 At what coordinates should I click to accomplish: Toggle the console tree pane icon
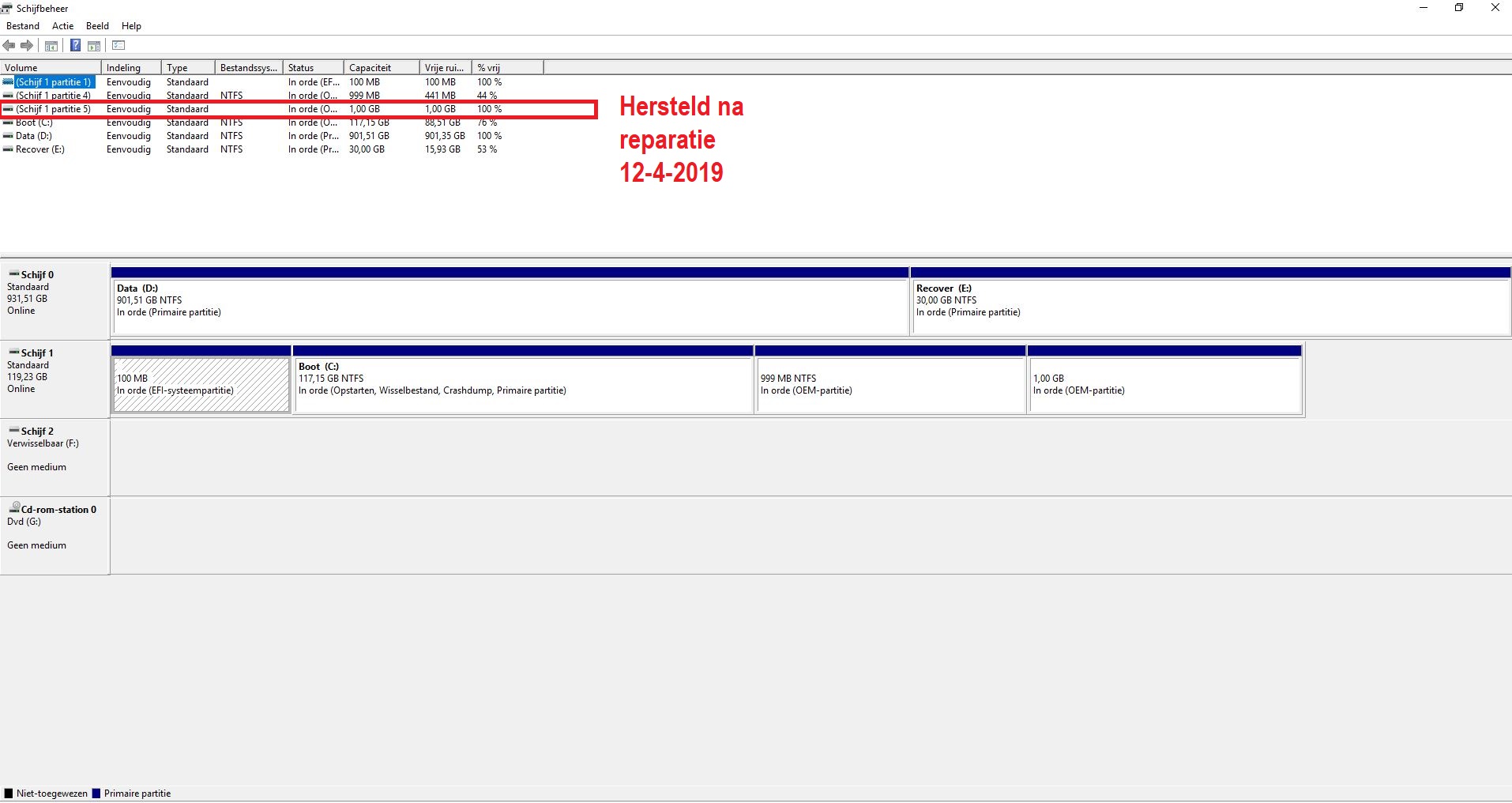(x=51, y=46)
